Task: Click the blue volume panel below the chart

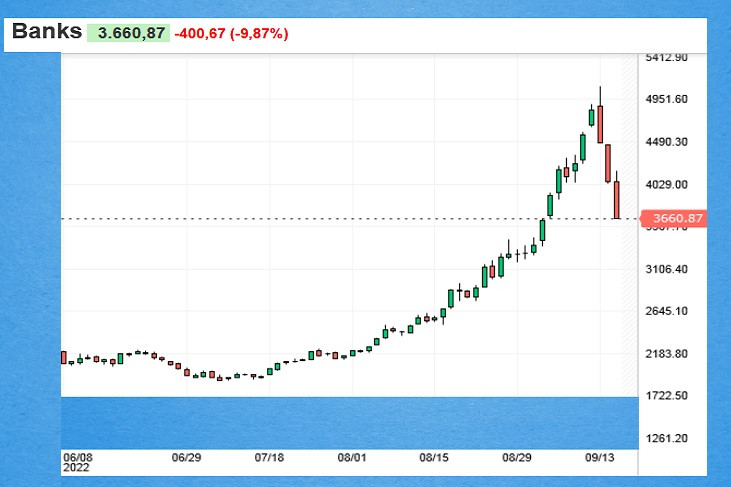Action: point(348,423)
